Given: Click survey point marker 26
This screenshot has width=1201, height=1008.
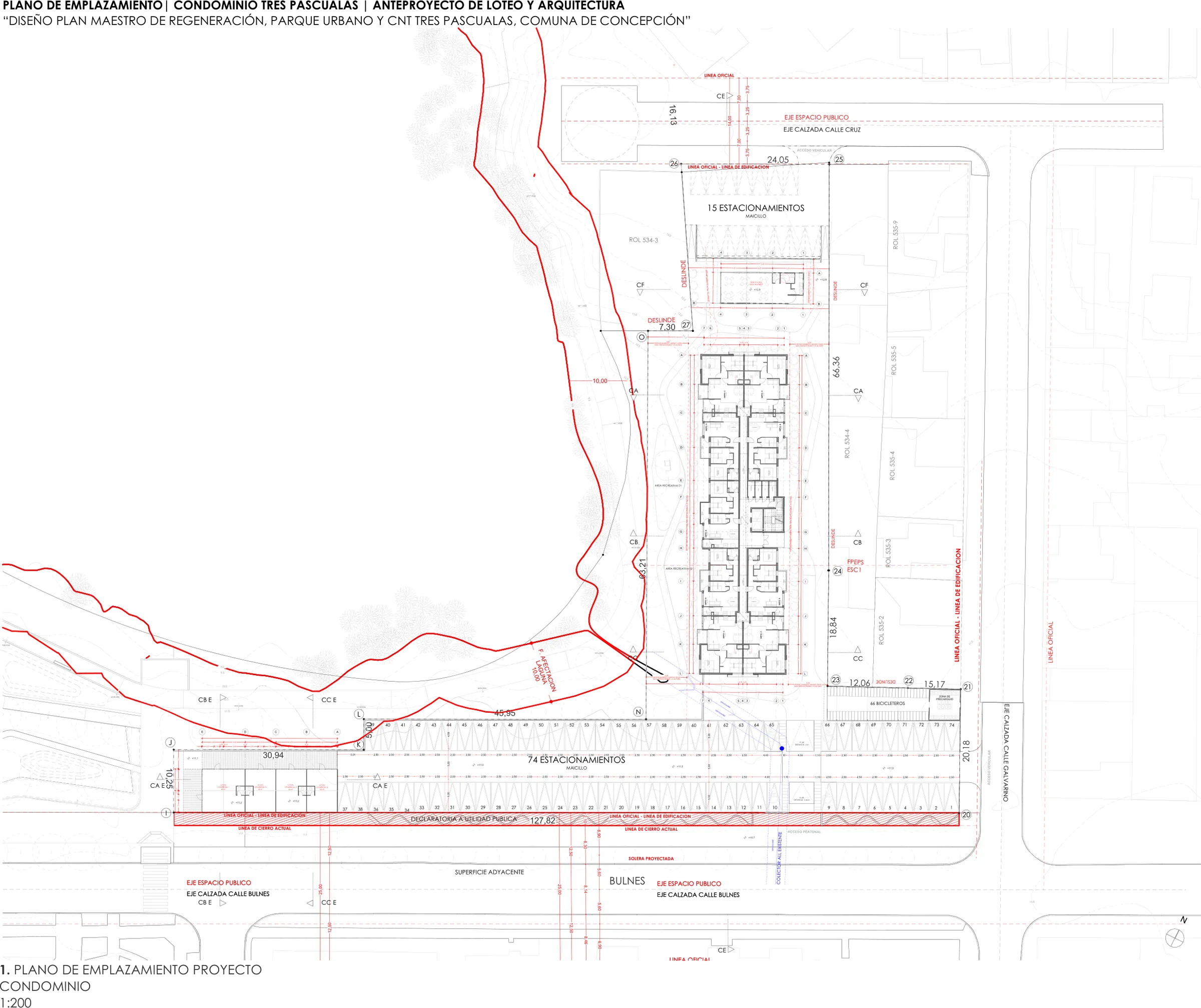Looking at the screenshot, I should pos(674,164).
